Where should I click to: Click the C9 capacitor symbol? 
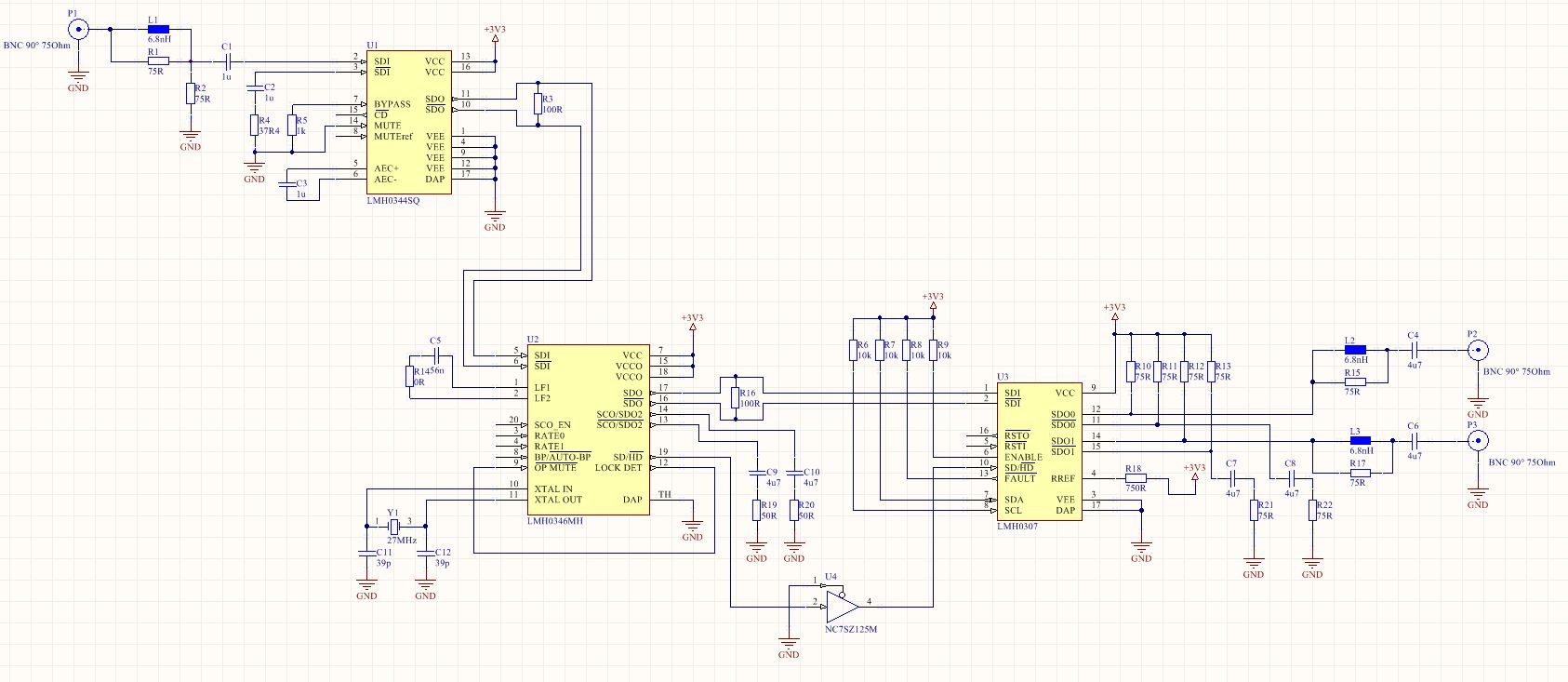[756, 474]
